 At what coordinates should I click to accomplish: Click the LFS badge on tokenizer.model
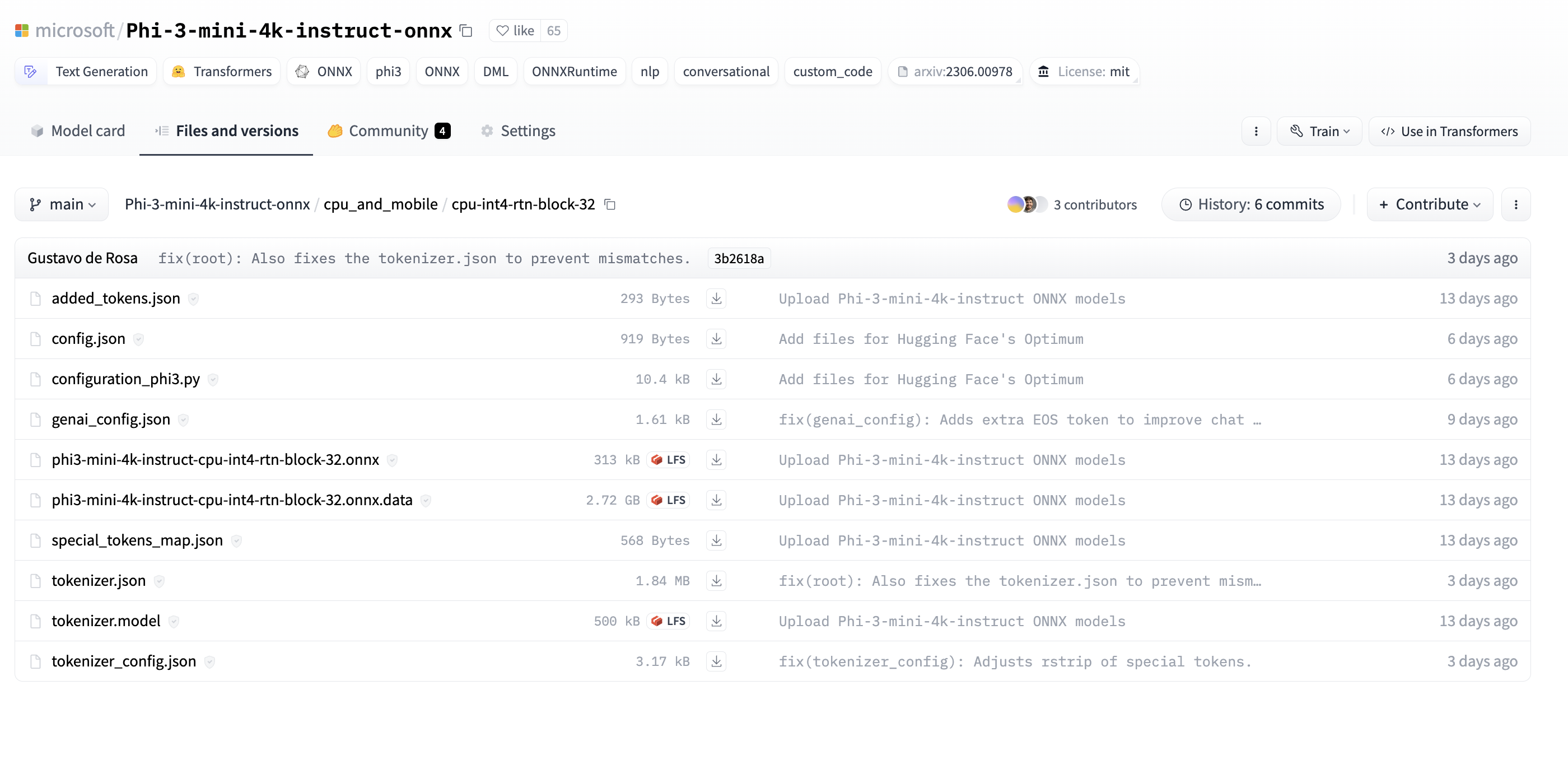(668, 621)
